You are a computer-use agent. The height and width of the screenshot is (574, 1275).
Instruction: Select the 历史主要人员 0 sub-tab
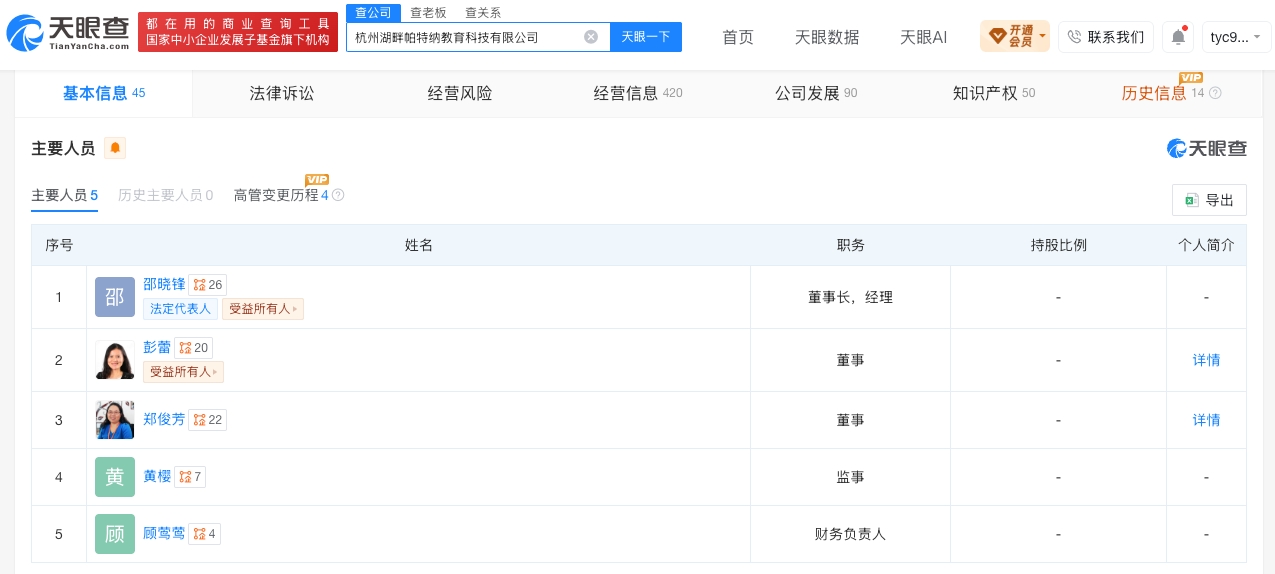[x=165, y=195]
